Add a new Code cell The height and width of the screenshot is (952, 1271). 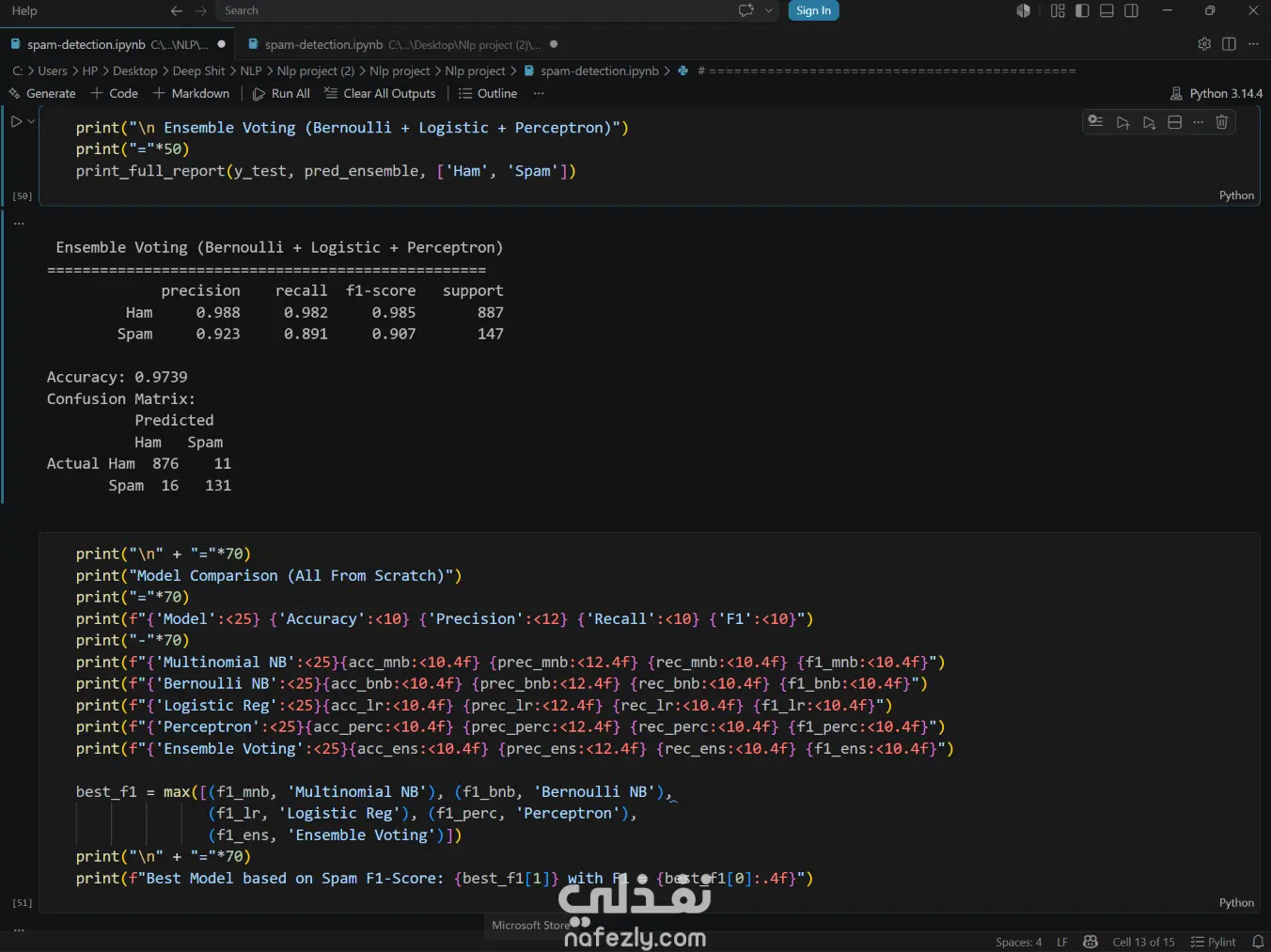[x=115, y=93]
